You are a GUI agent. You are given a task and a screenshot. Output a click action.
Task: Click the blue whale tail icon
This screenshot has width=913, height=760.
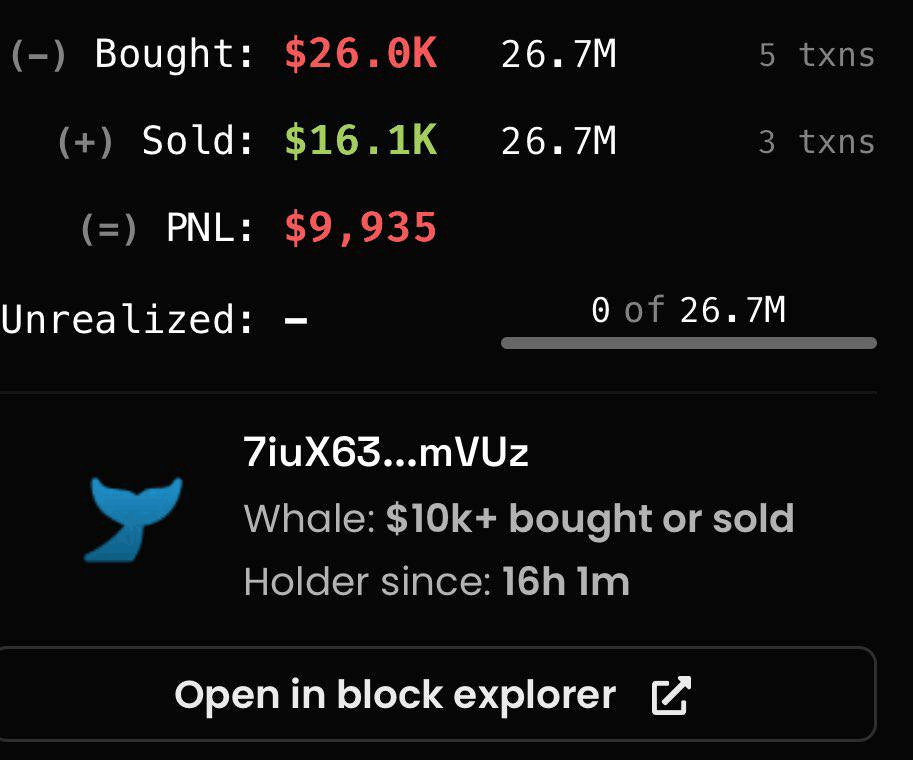[133, 519]
